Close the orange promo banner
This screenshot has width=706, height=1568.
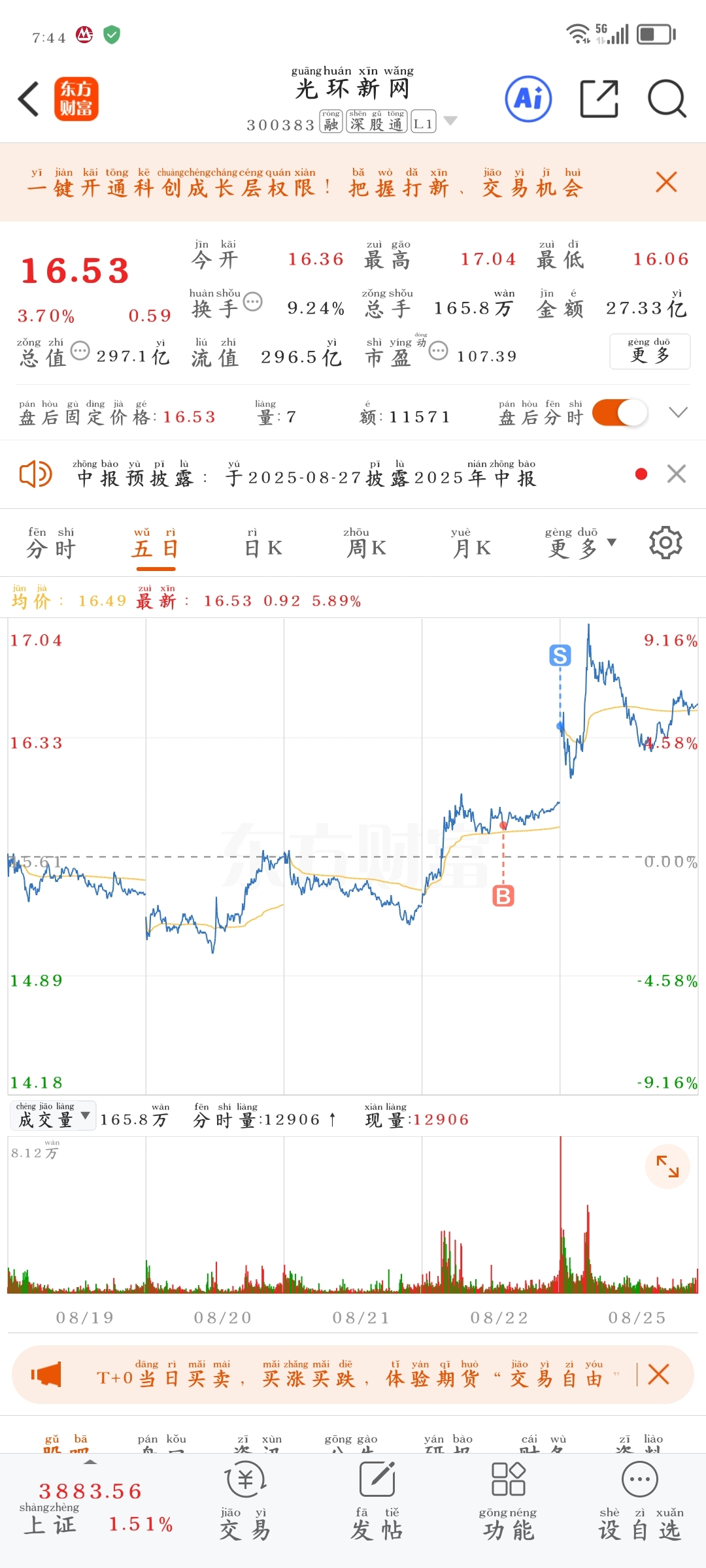[666, 182]
